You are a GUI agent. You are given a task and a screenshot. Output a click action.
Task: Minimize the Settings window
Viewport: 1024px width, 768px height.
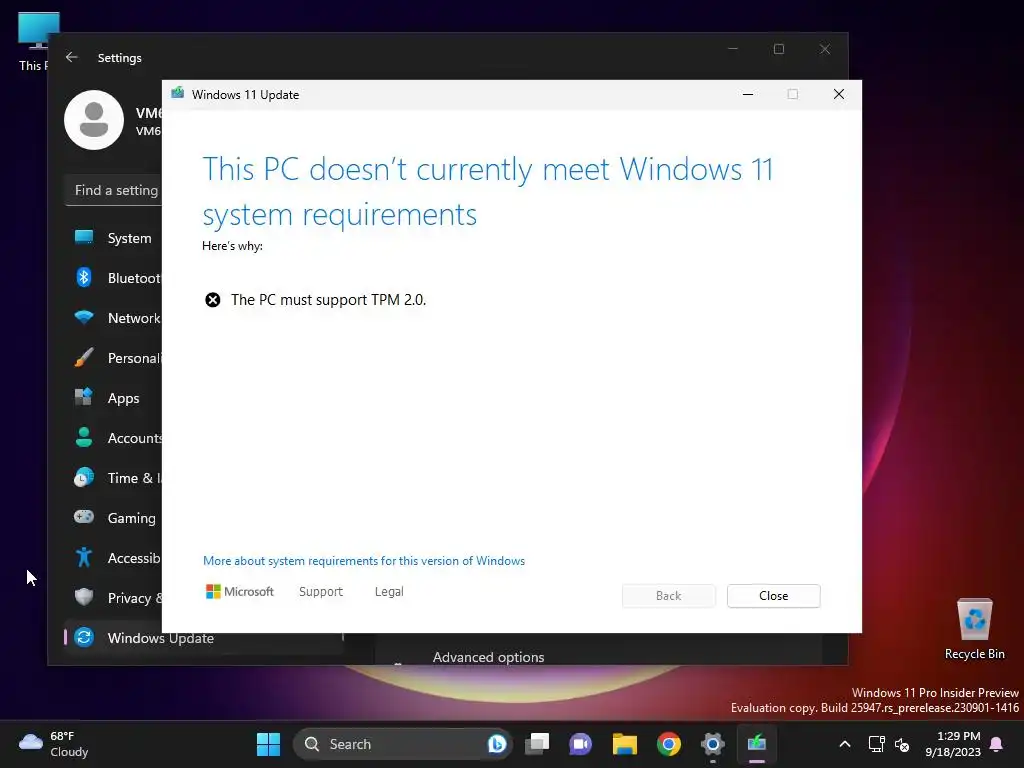point(733,49)
